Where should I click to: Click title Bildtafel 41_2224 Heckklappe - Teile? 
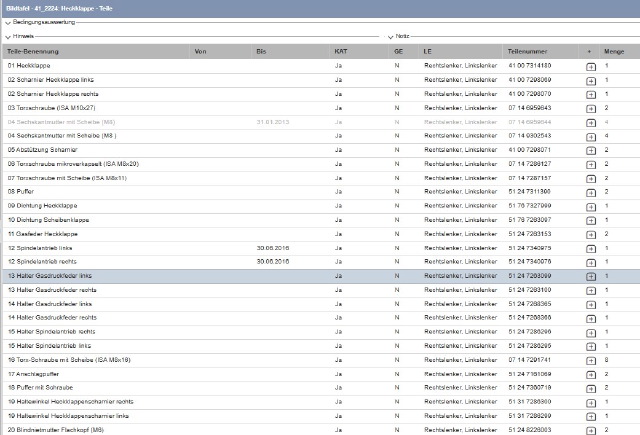(x=59, y=8)
